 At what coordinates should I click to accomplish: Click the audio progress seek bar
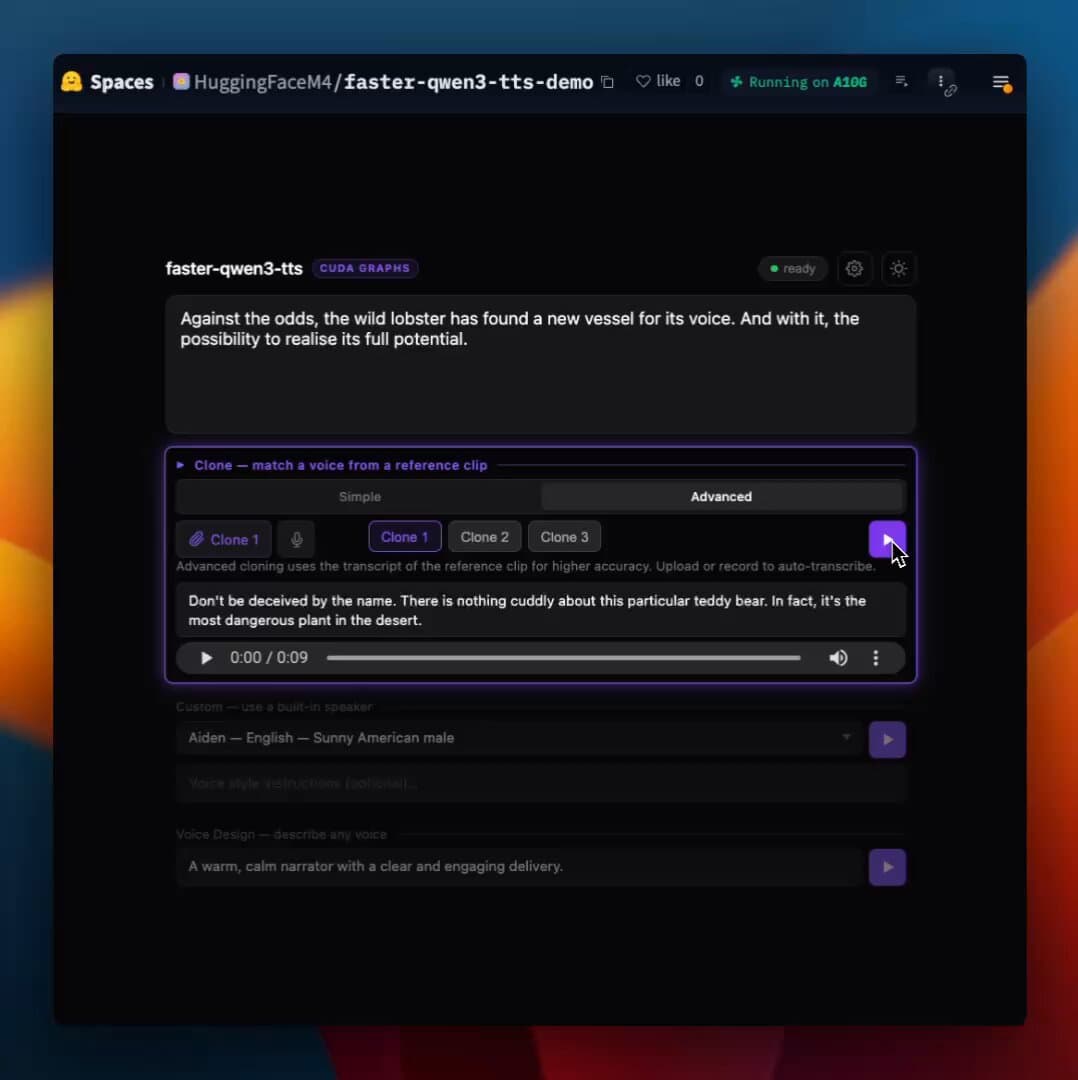click(x=563, y=658)
